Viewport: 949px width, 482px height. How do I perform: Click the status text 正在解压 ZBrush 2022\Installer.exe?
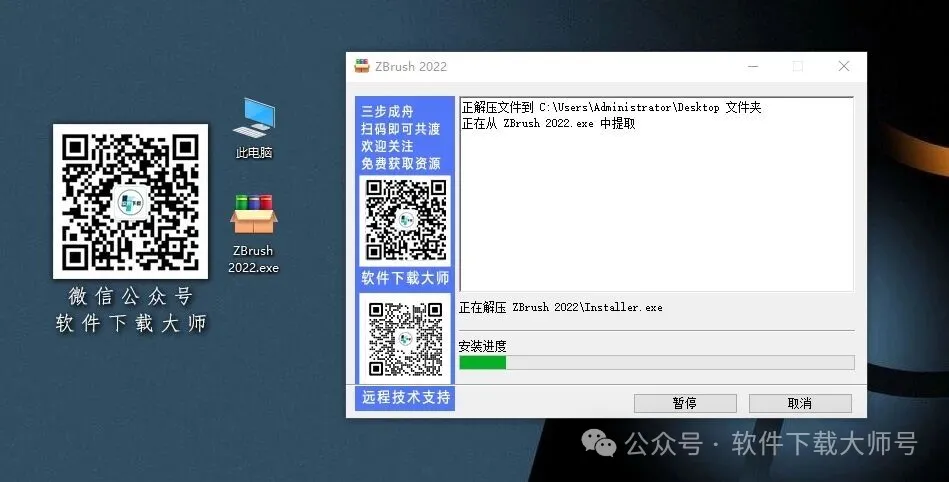coord(560,308)
